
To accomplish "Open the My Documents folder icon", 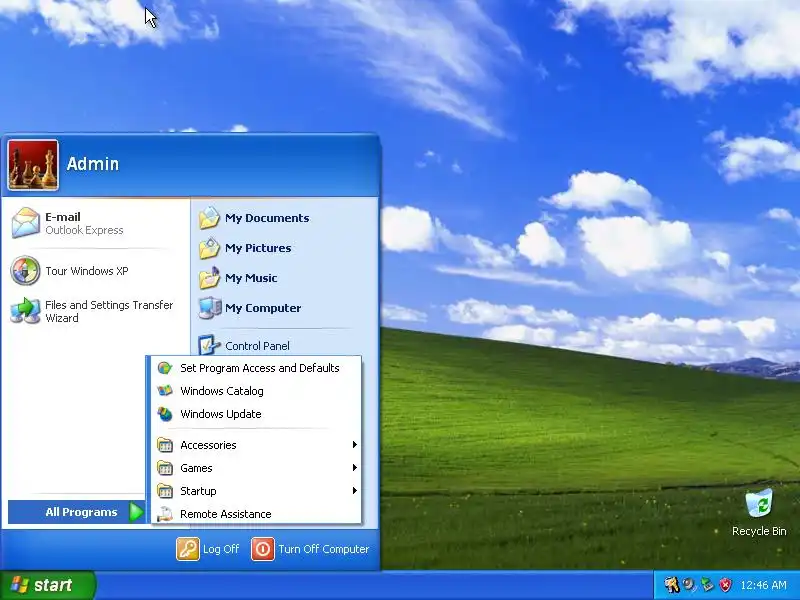I will [x=209, y=218].
